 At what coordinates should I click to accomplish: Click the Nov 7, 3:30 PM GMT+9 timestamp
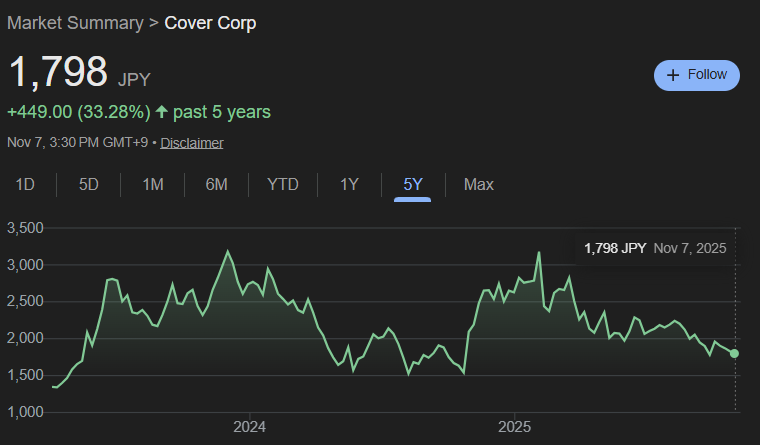[x=78, y=143]
